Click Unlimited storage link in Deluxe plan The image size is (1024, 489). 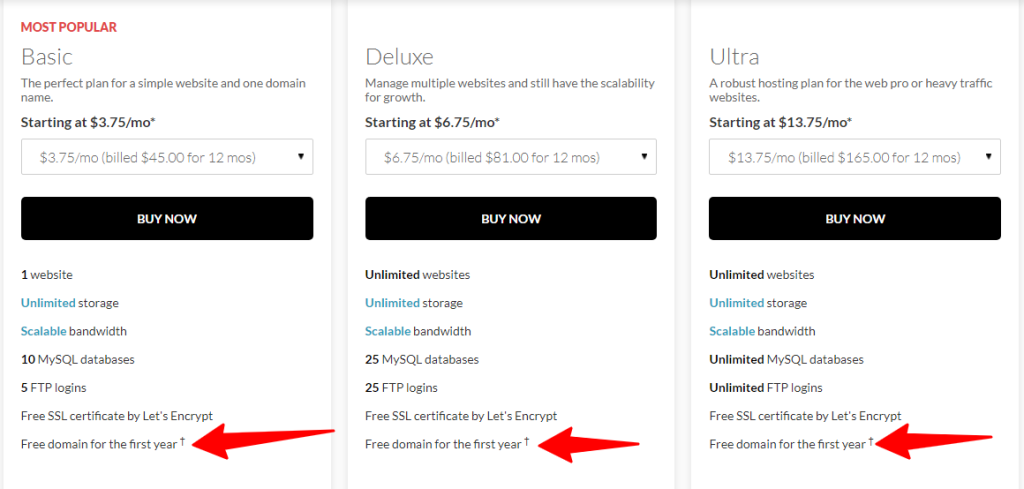coord(392,303)
